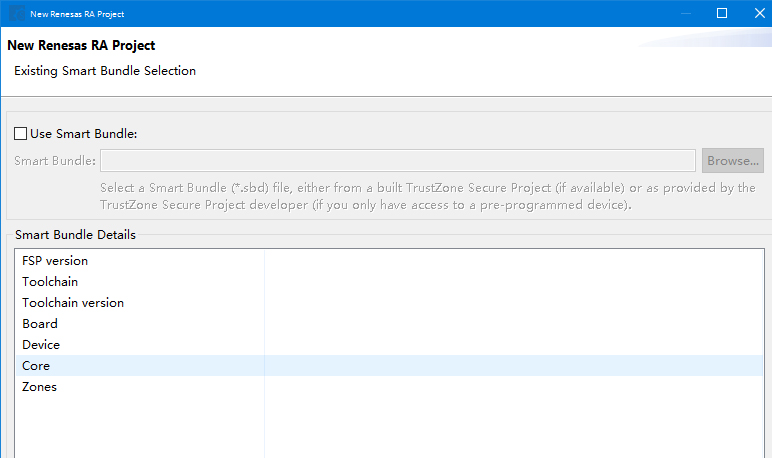Select the Board row

40,324
